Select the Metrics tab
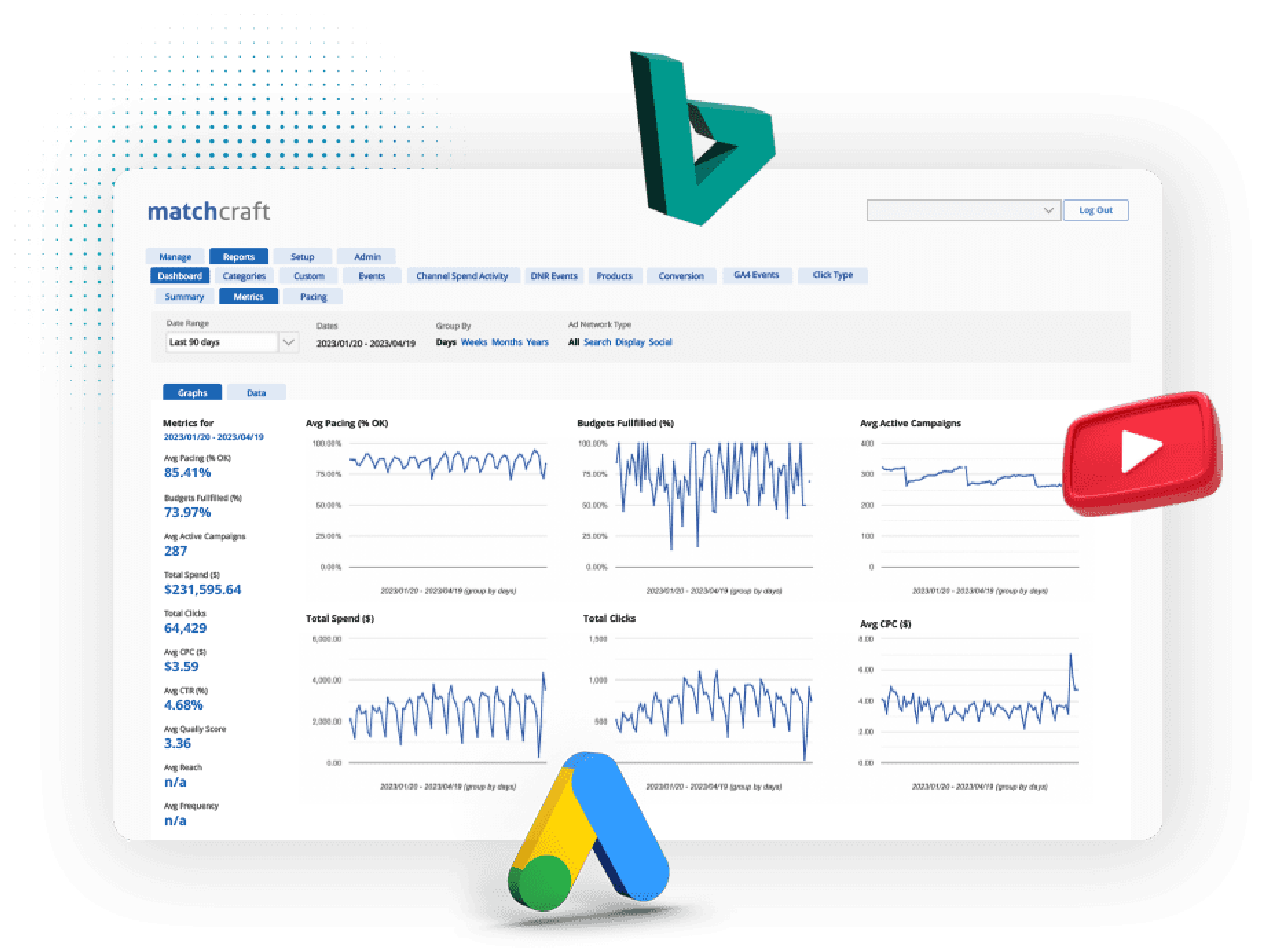The height and width of the screenshot is (952, 1264). [249, 296]
